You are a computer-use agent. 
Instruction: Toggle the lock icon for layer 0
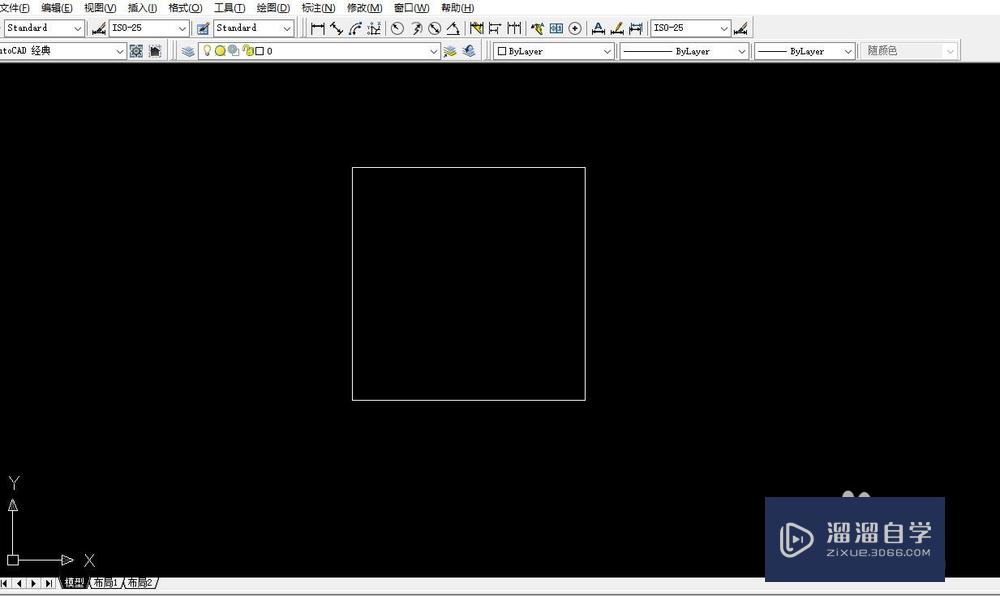247,51
